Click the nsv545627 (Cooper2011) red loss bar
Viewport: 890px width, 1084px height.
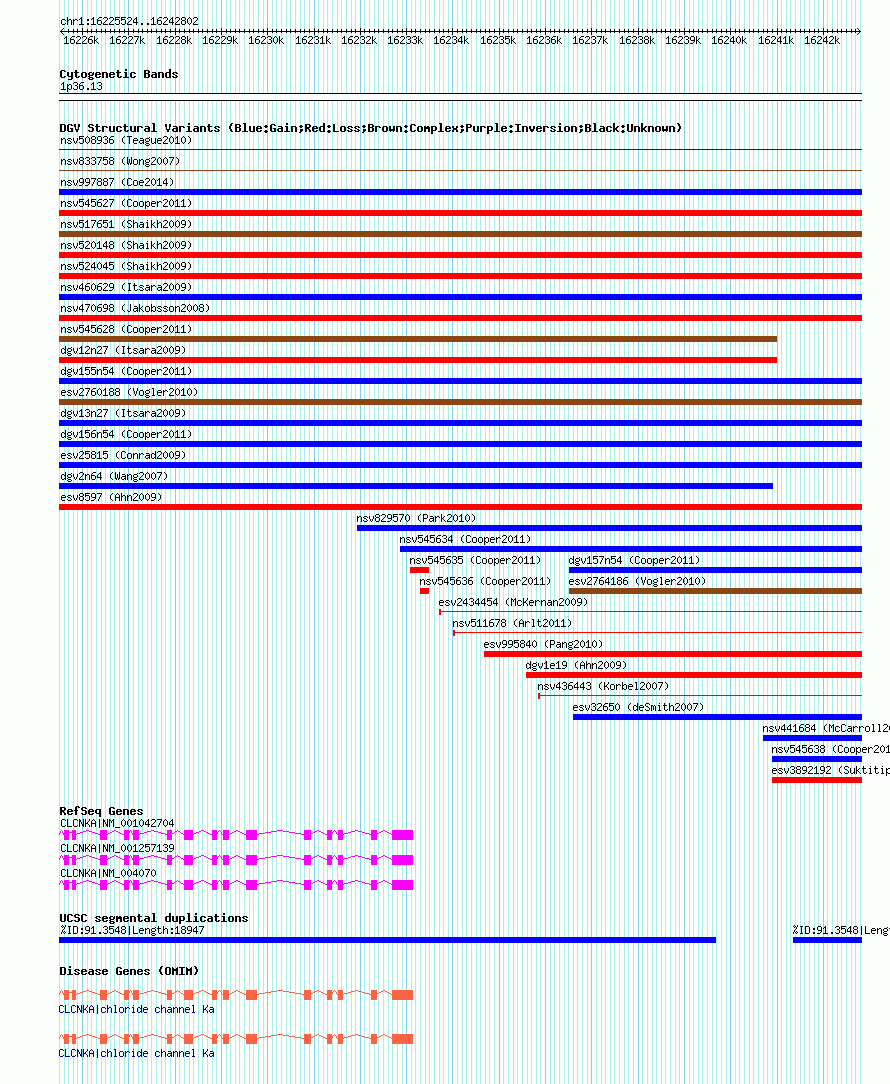(461, 213)
